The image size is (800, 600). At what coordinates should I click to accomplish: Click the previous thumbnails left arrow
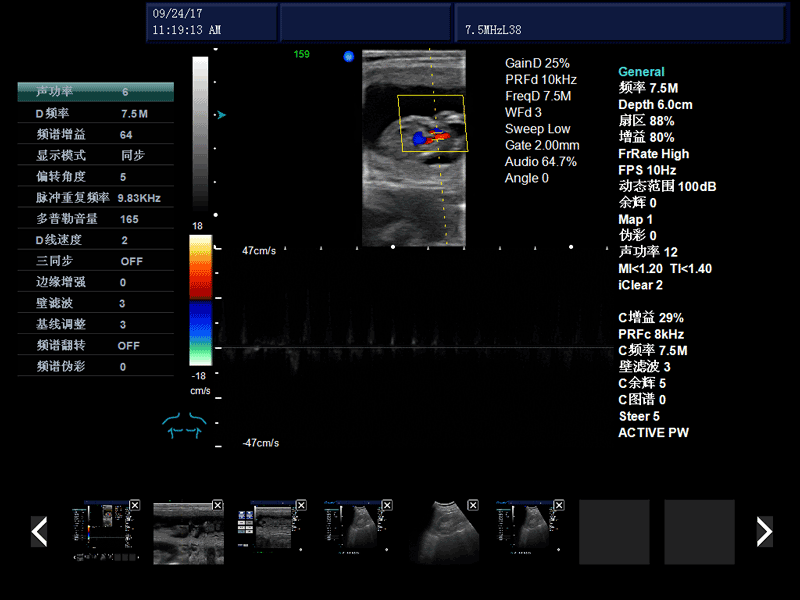point(40,531)
